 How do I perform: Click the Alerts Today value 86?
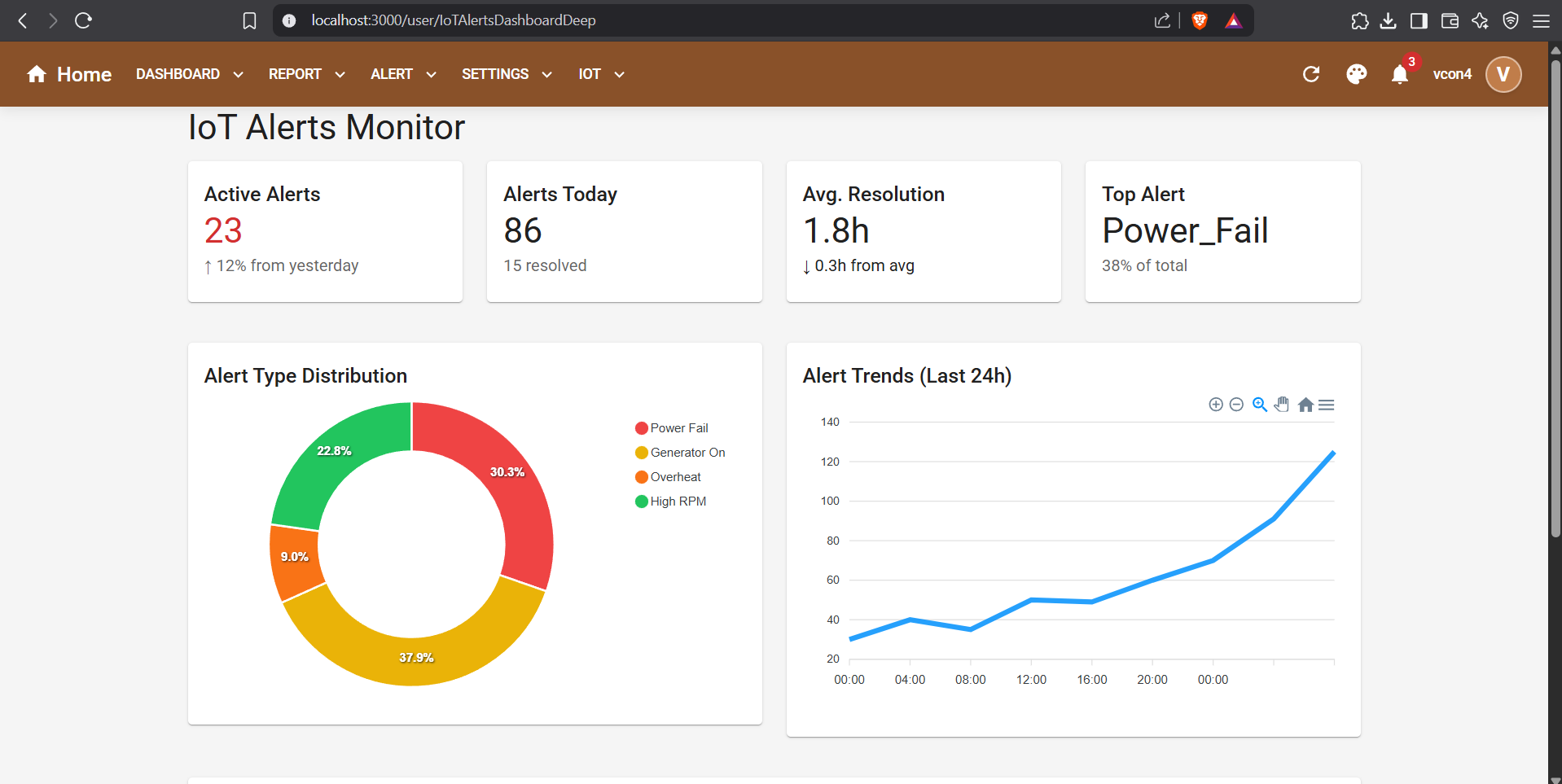coord(523,230)
